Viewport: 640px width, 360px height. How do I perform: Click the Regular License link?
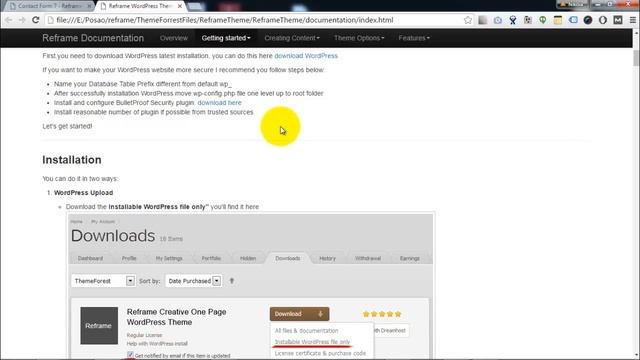click(x=144, y=335)
